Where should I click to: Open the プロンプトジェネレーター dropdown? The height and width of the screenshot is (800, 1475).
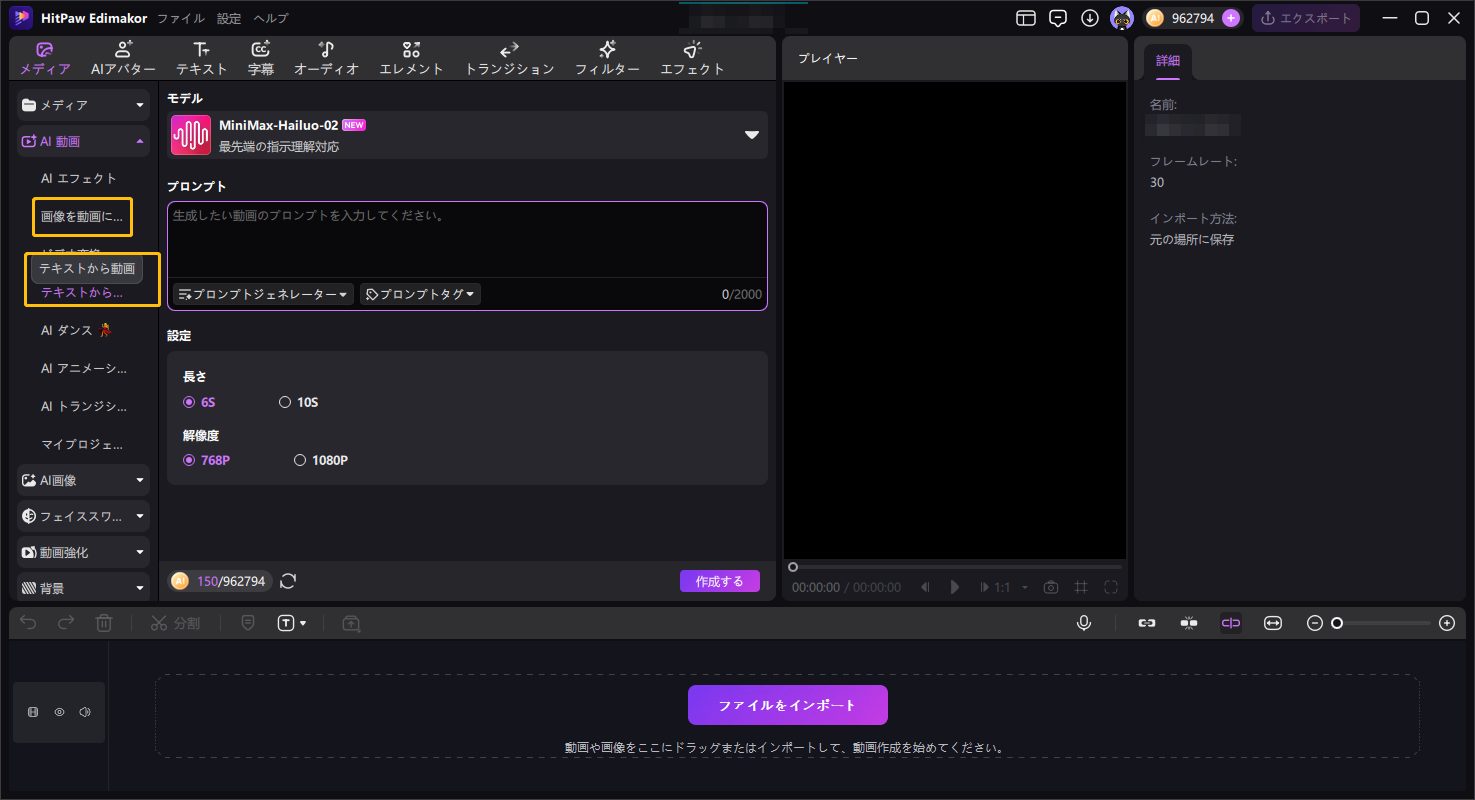coord(262,293)
